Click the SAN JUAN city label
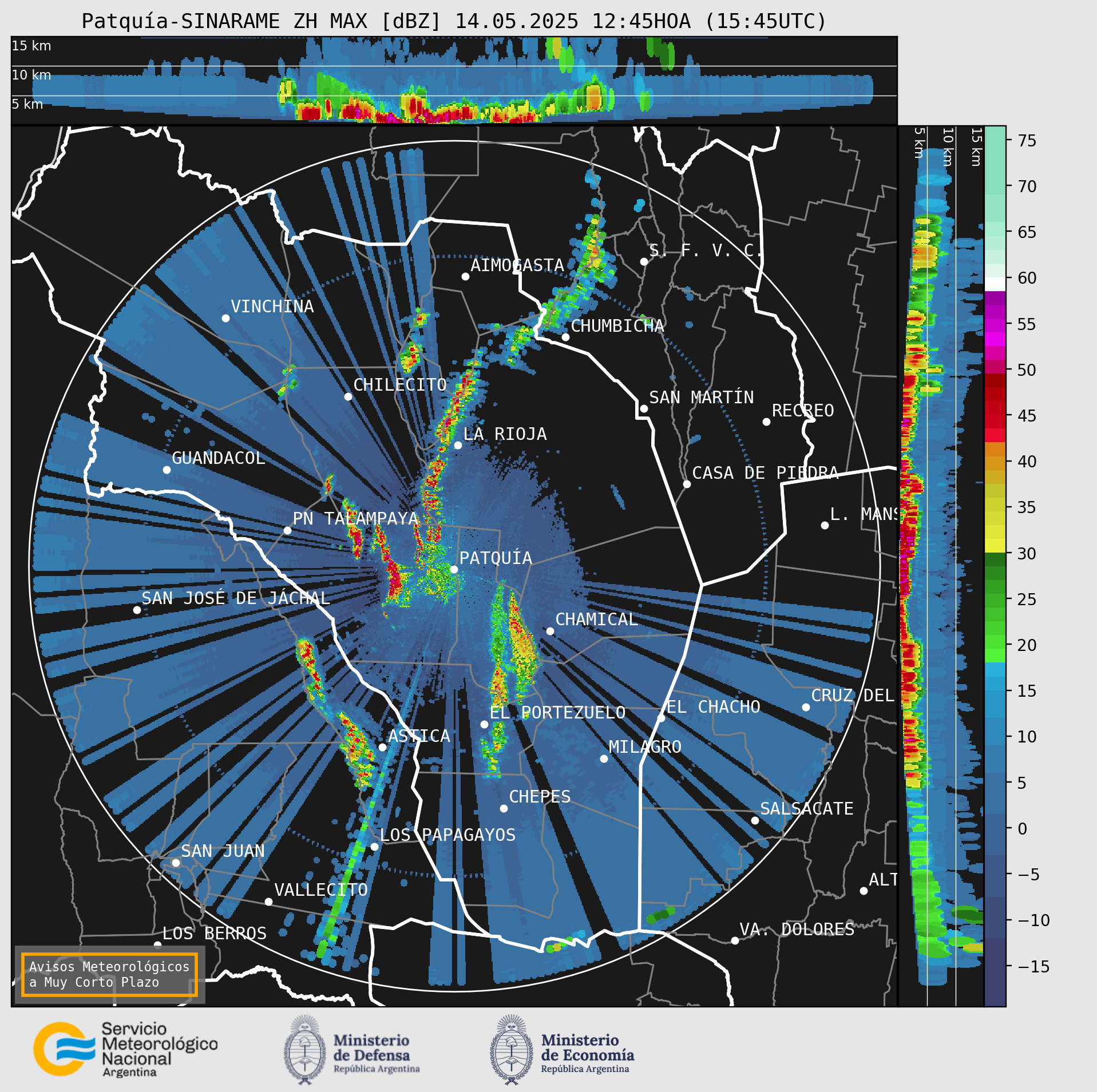Screen dimensions: 1097x1092 click(x=223, y=851)
